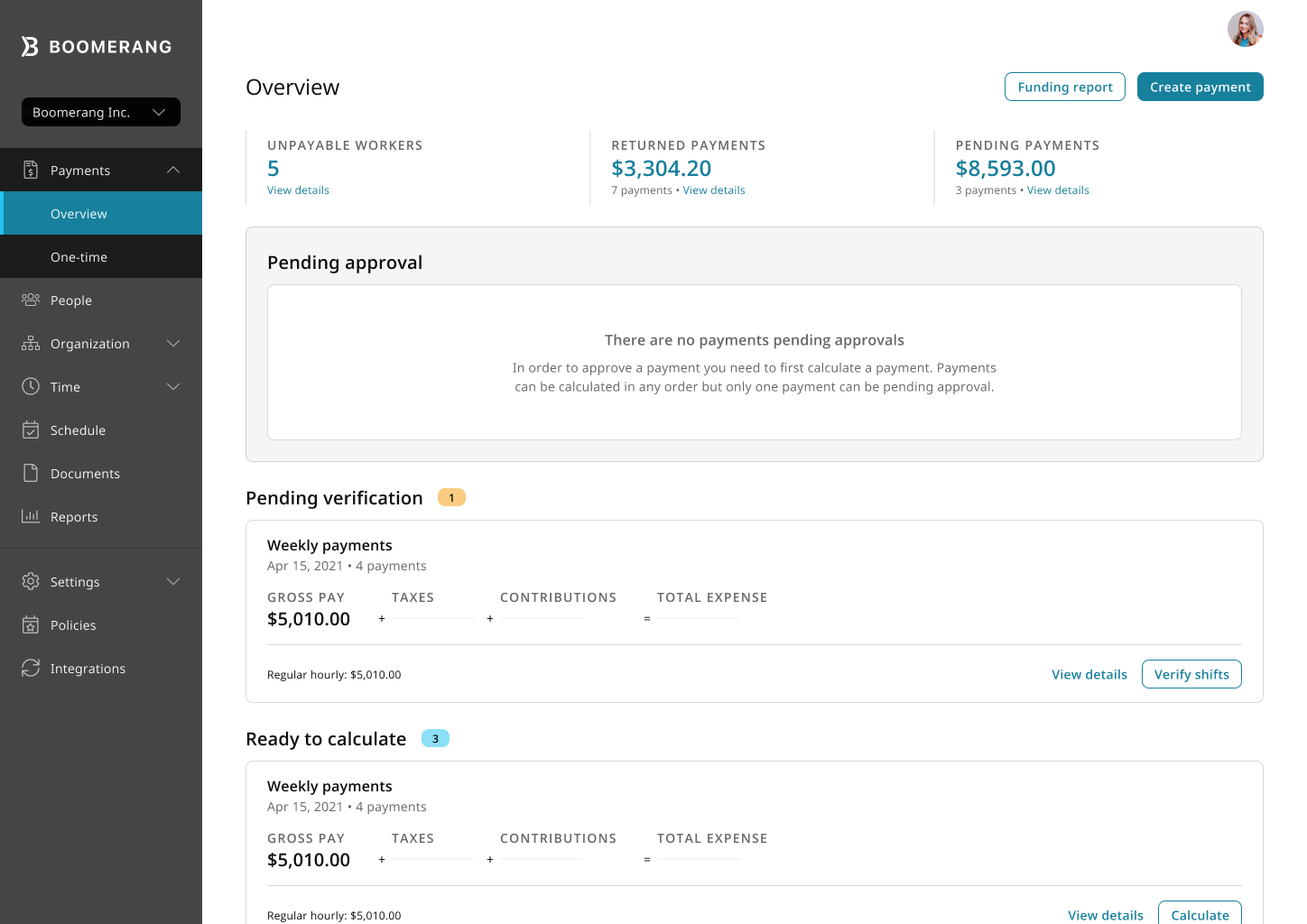Expand the Organization submenu chevron
Image resolution: width=1307 pixels, height=924 pixels.
click(173, 343)
